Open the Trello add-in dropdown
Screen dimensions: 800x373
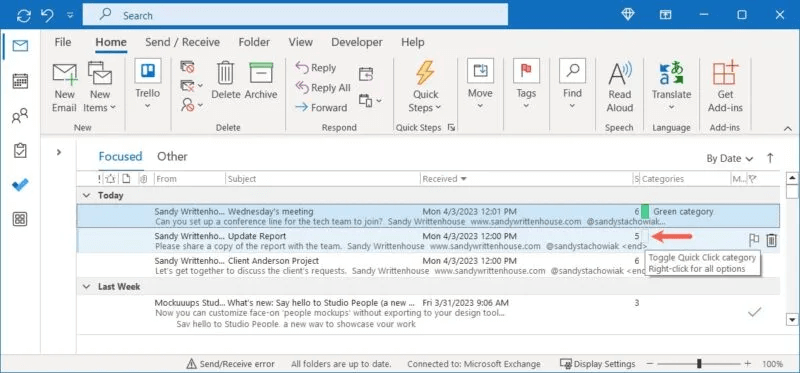pos(147,85)
